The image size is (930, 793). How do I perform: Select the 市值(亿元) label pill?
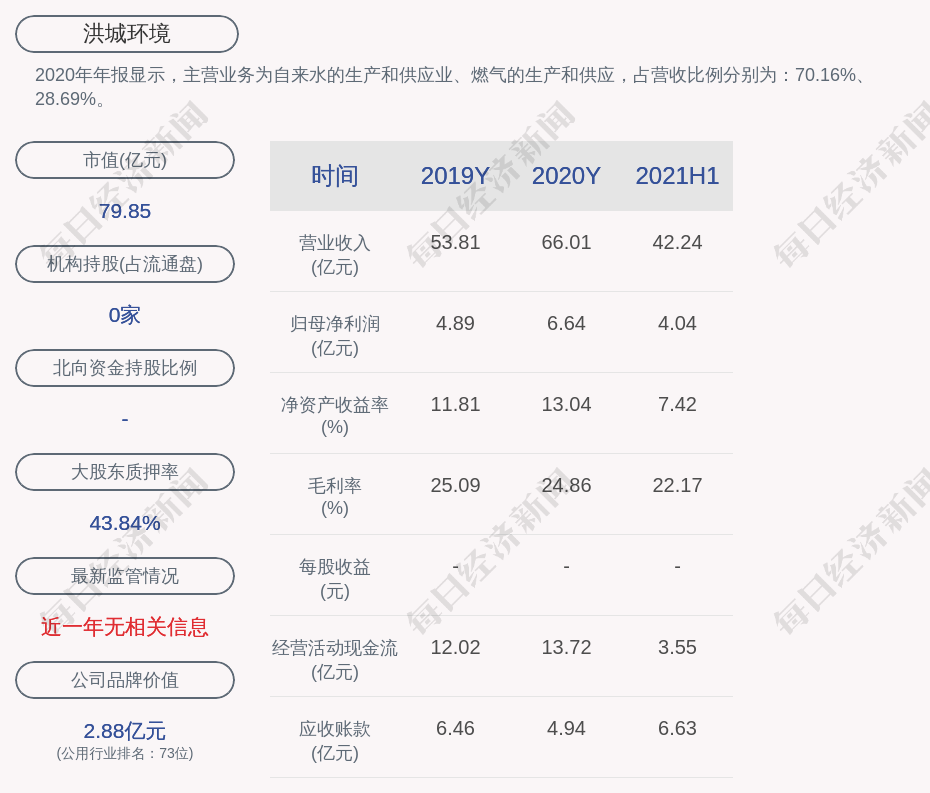125,160
